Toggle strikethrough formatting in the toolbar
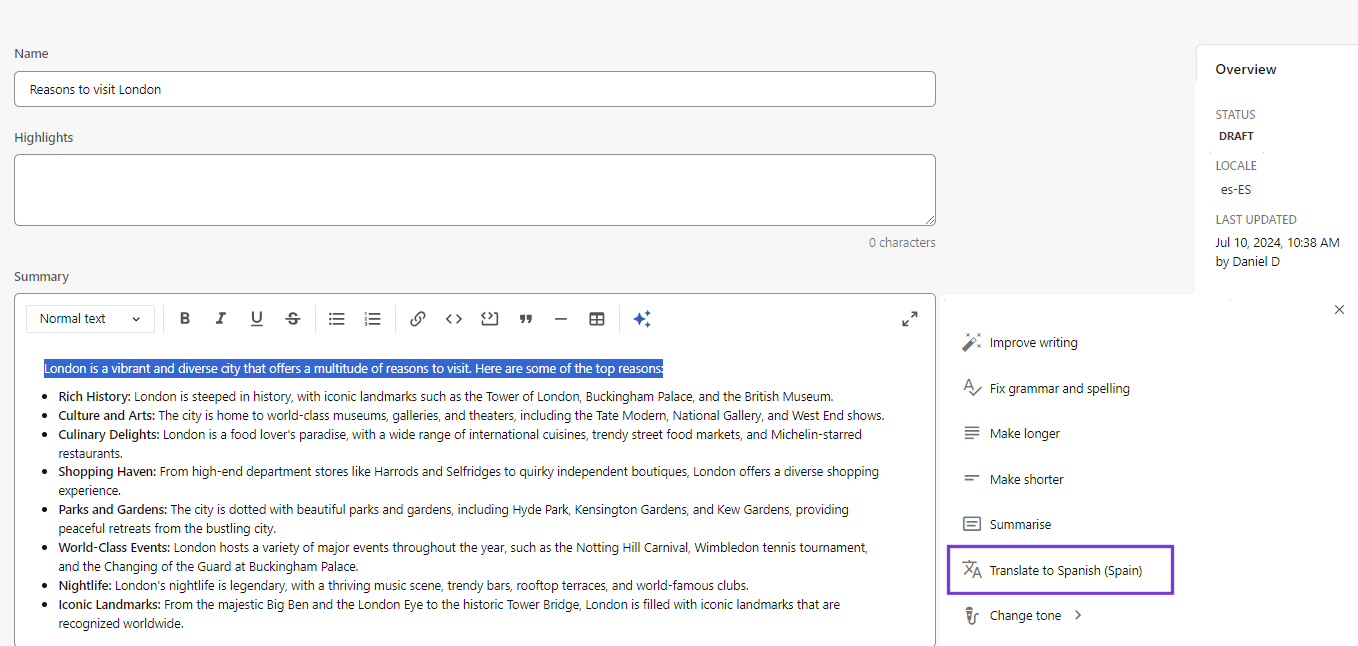Image resolution: width=1358 pixels, height=646 pixels. [293, 319]
